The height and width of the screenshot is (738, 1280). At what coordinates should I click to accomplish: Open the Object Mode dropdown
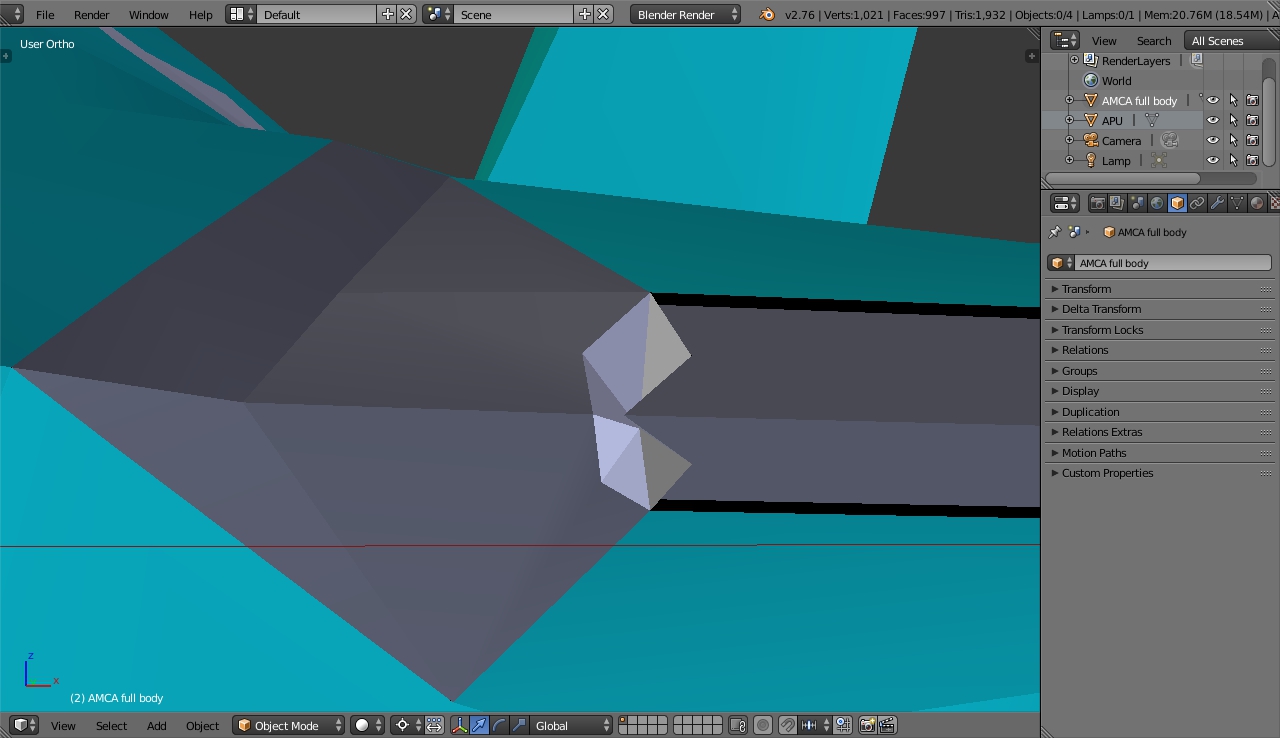coord(289,725)
